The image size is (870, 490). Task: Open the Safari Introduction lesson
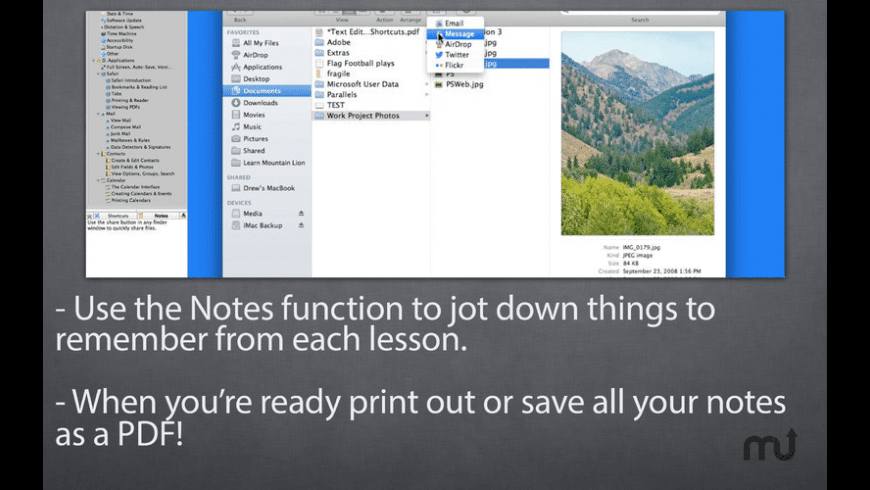tap(131, 80)
